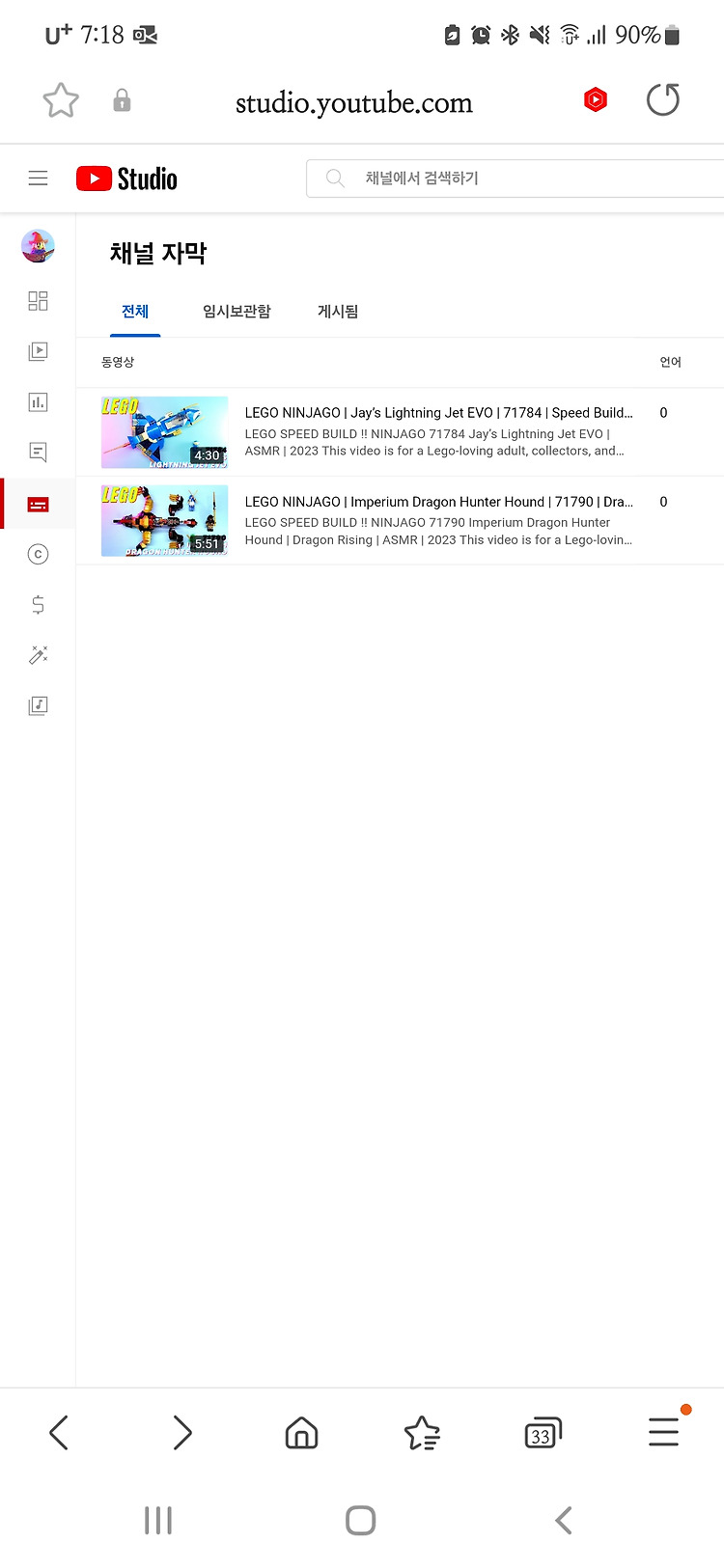Click language count 0 for Jay's Jet
The height and width of the screenshot is (1568, 724).
coord(663,413)
